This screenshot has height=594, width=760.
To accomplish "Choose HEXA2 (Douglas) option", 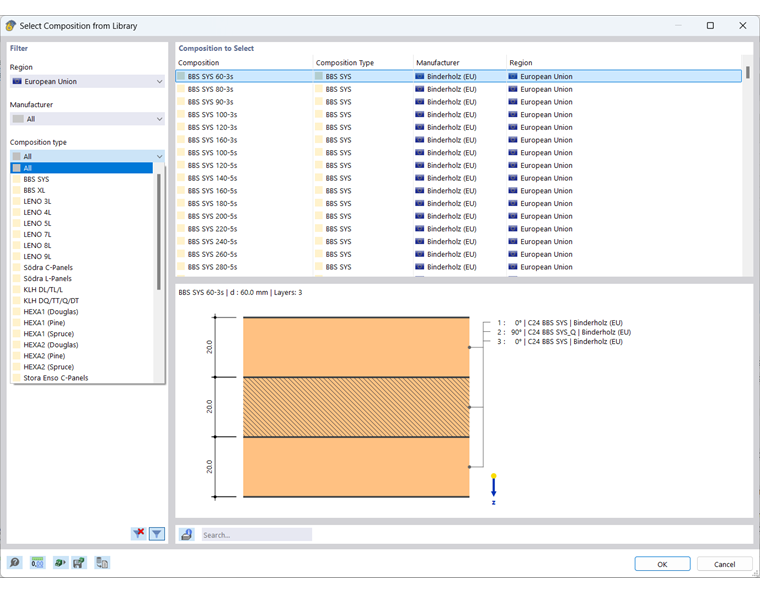I will click(x=81, y=345).
